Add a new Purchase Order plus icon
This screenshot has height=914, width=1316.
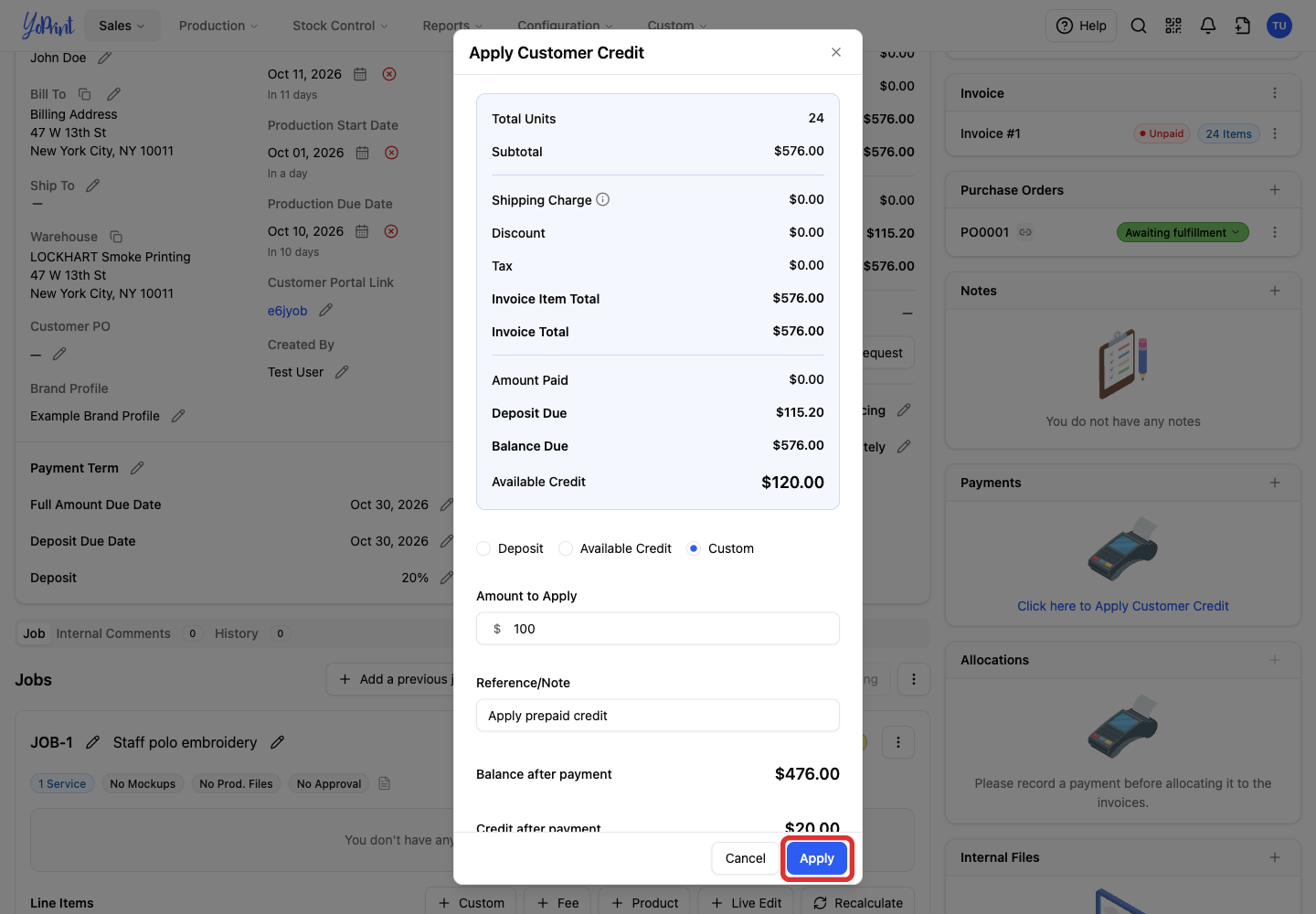click(x=1275, y=190)
